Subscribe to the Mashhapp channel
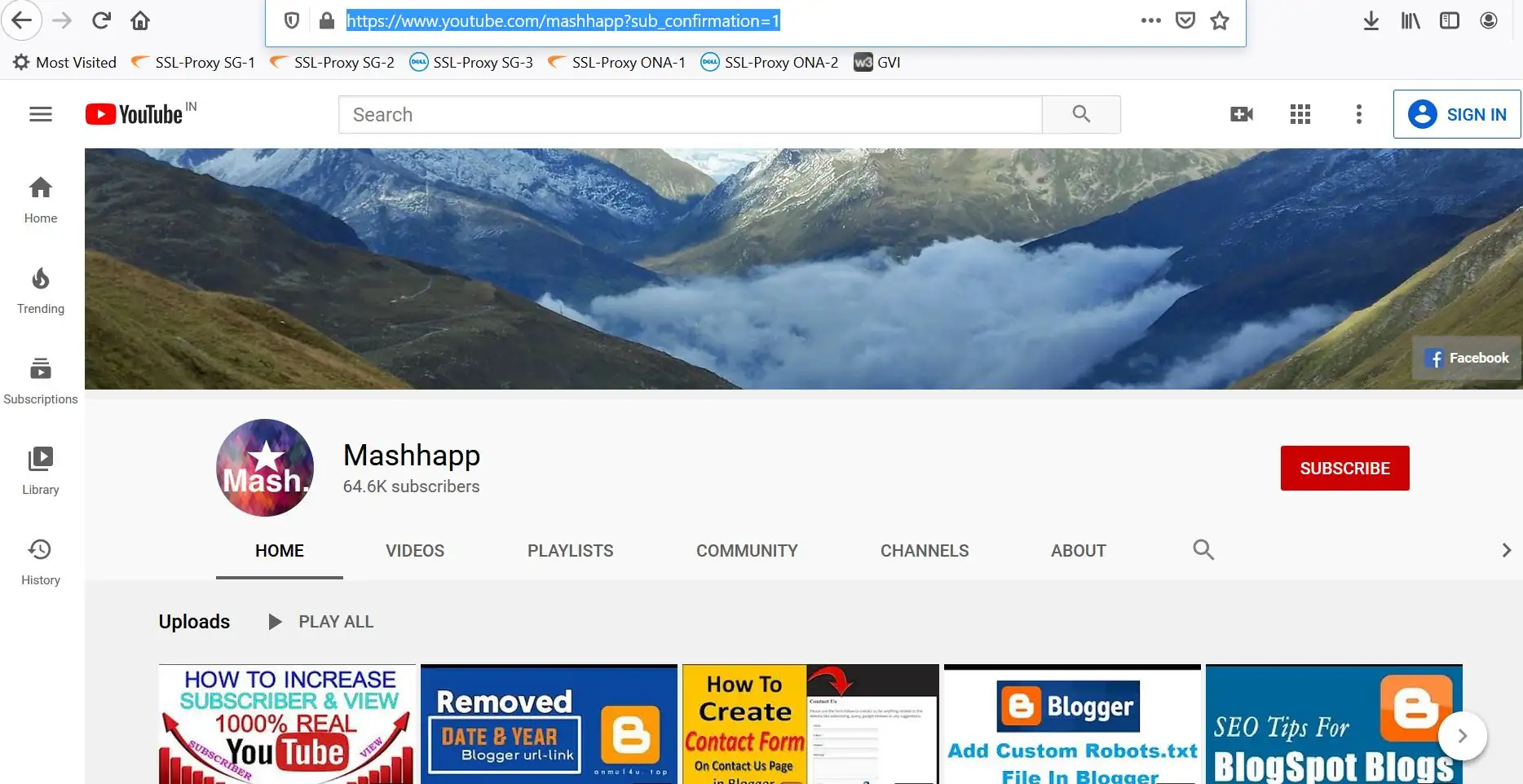The height and width of the screenshot is (784, 1523). [1344, 468]
